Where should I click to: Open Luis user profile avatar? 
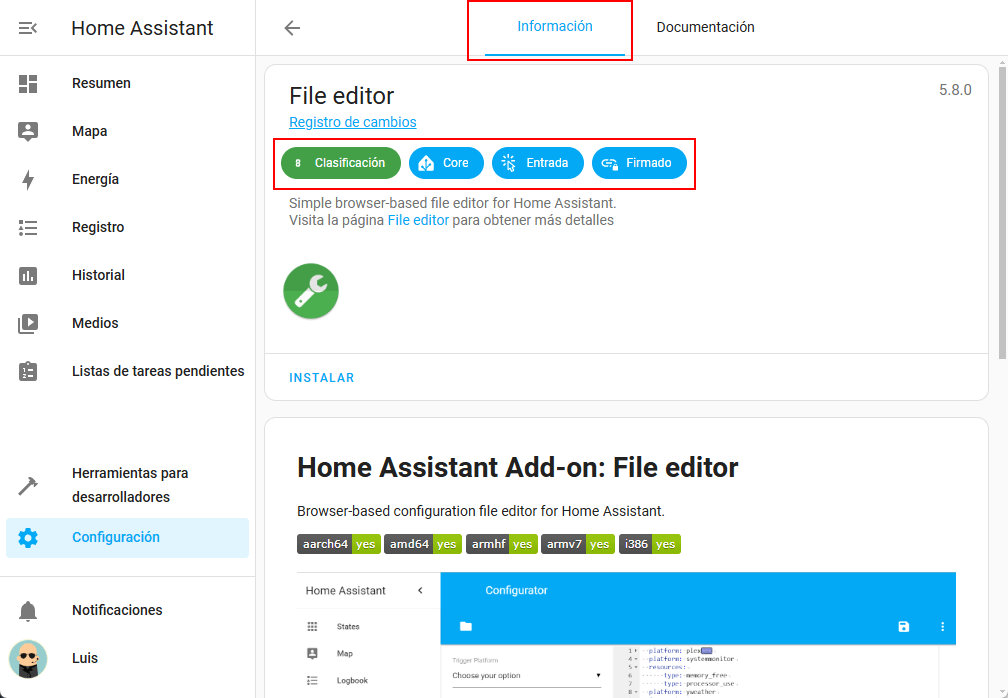point(28,658)
